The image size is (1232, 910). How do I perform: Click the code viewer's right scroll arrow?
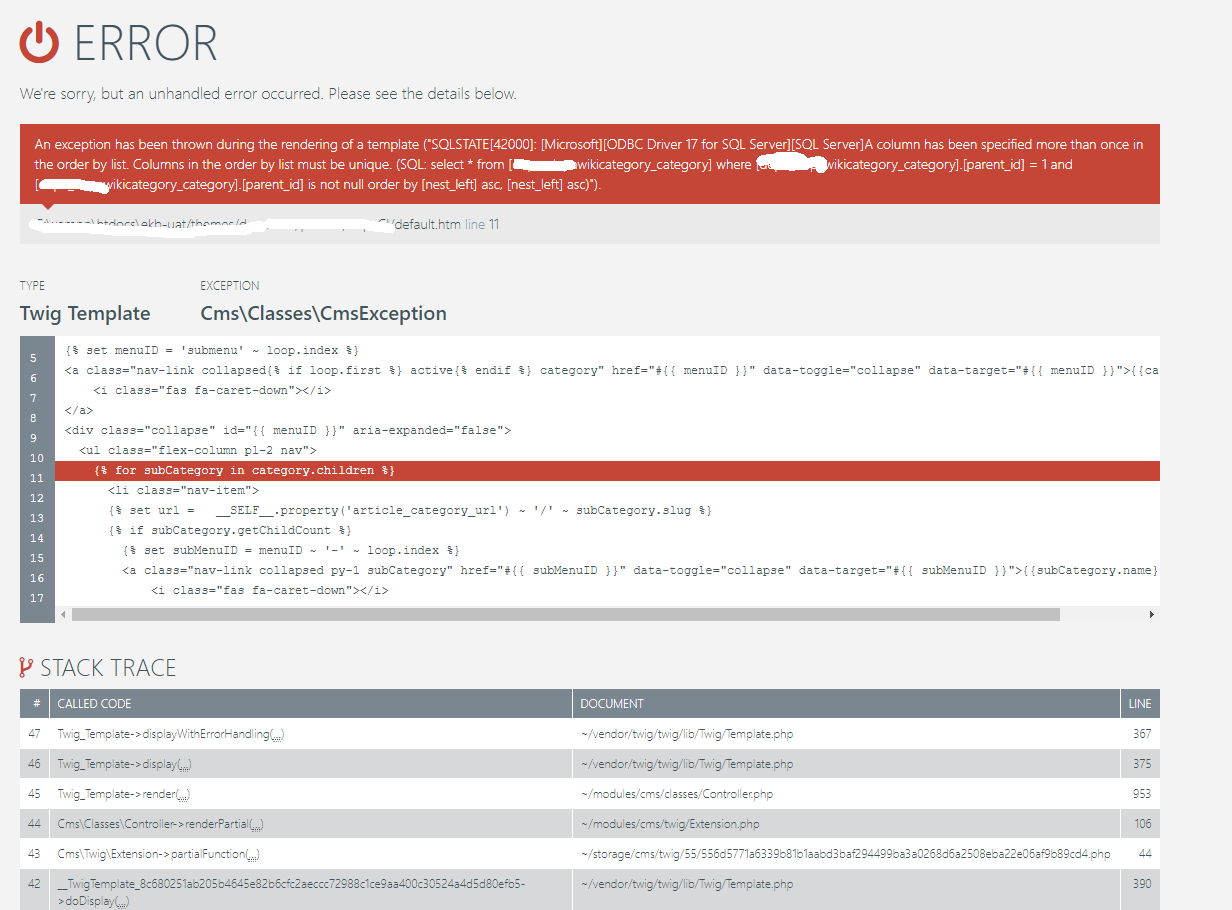click(x=1152, y=614)
